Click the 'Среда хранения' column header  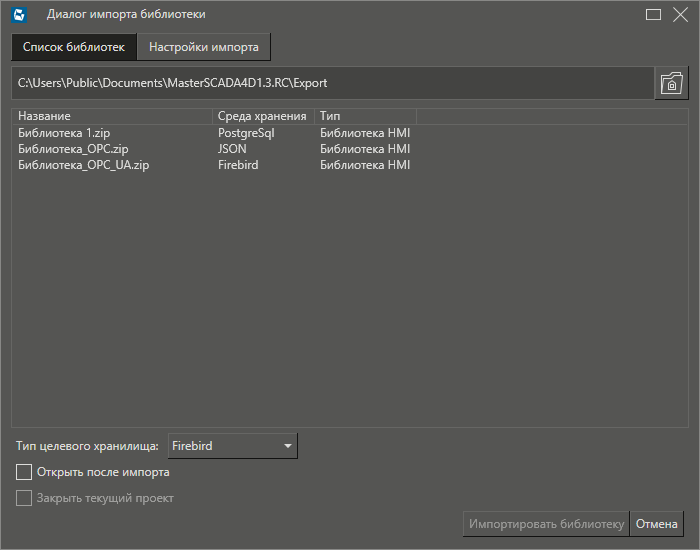click(x=262, y=116)
